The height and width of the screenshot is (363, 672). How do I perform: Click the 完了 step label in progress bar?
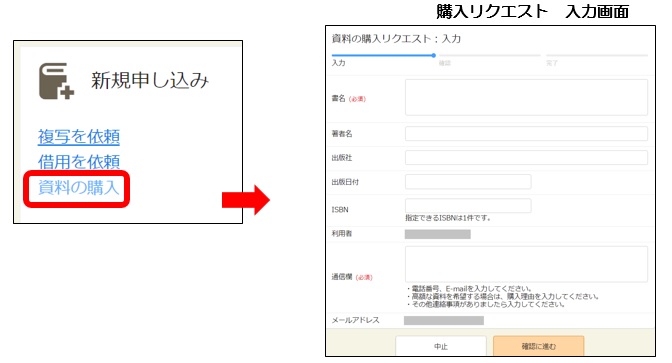(552, 63)
